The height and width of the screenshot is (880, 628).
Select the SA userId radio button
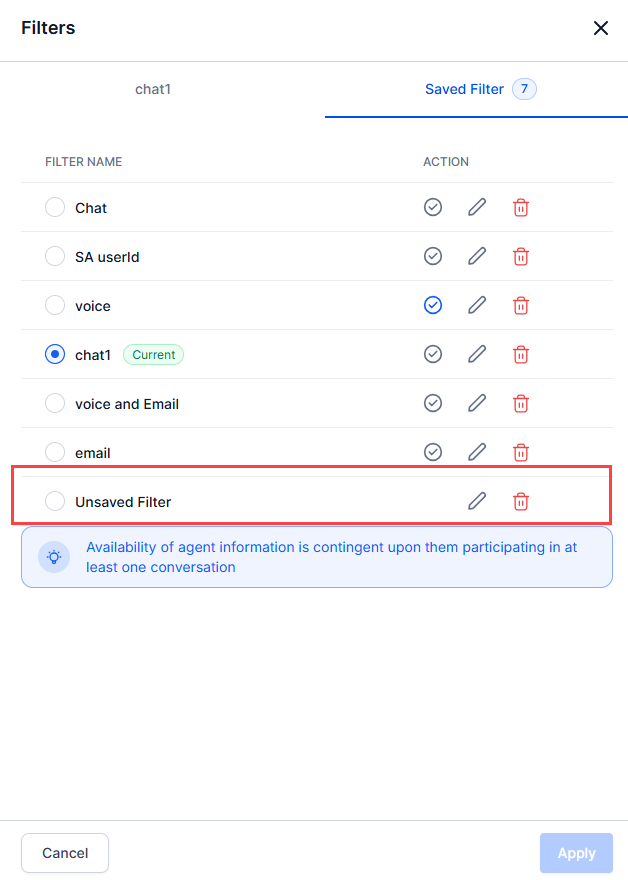(55, 256)
